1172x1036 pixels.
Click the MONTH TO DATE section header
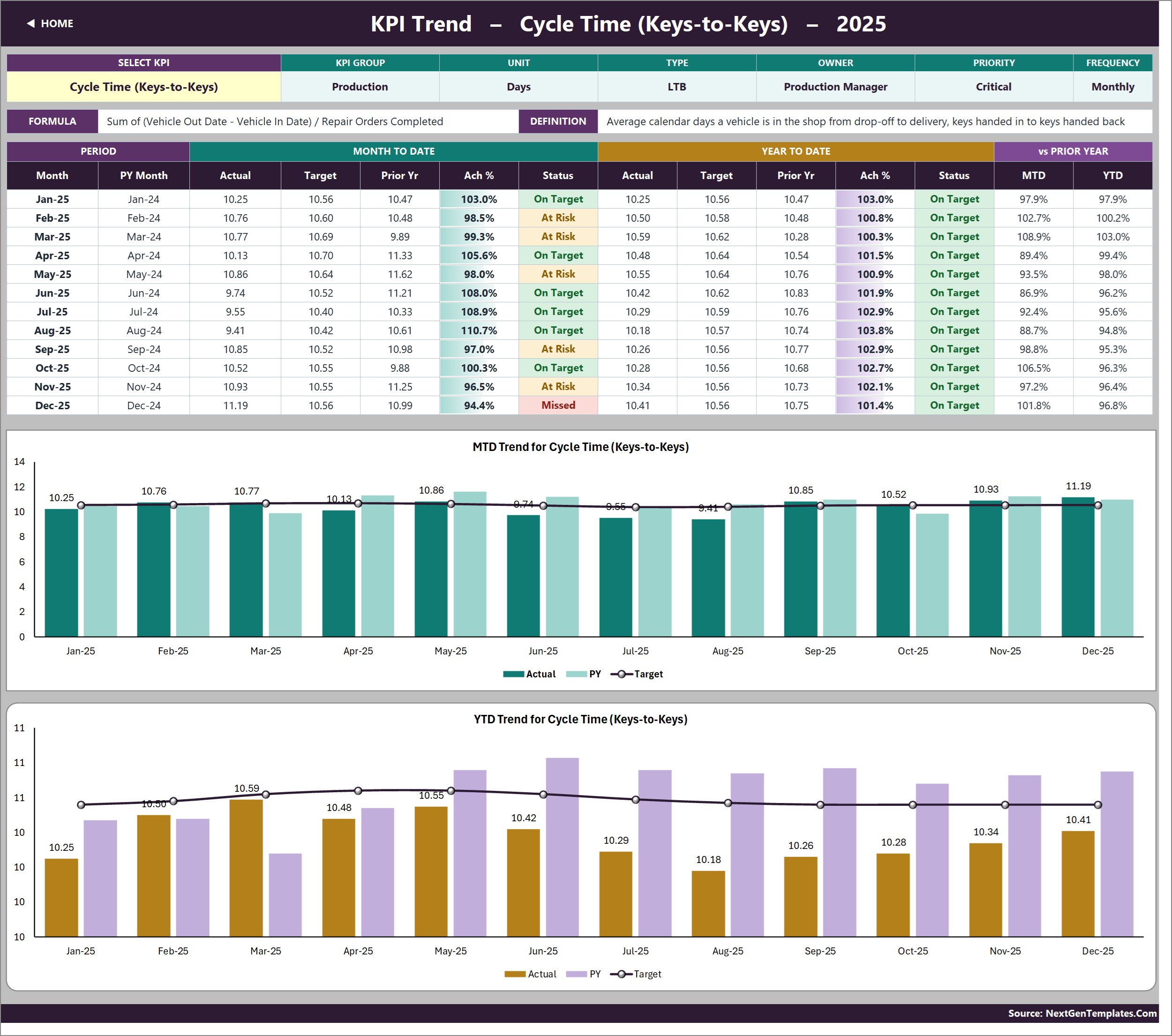[x=393, y=151]
